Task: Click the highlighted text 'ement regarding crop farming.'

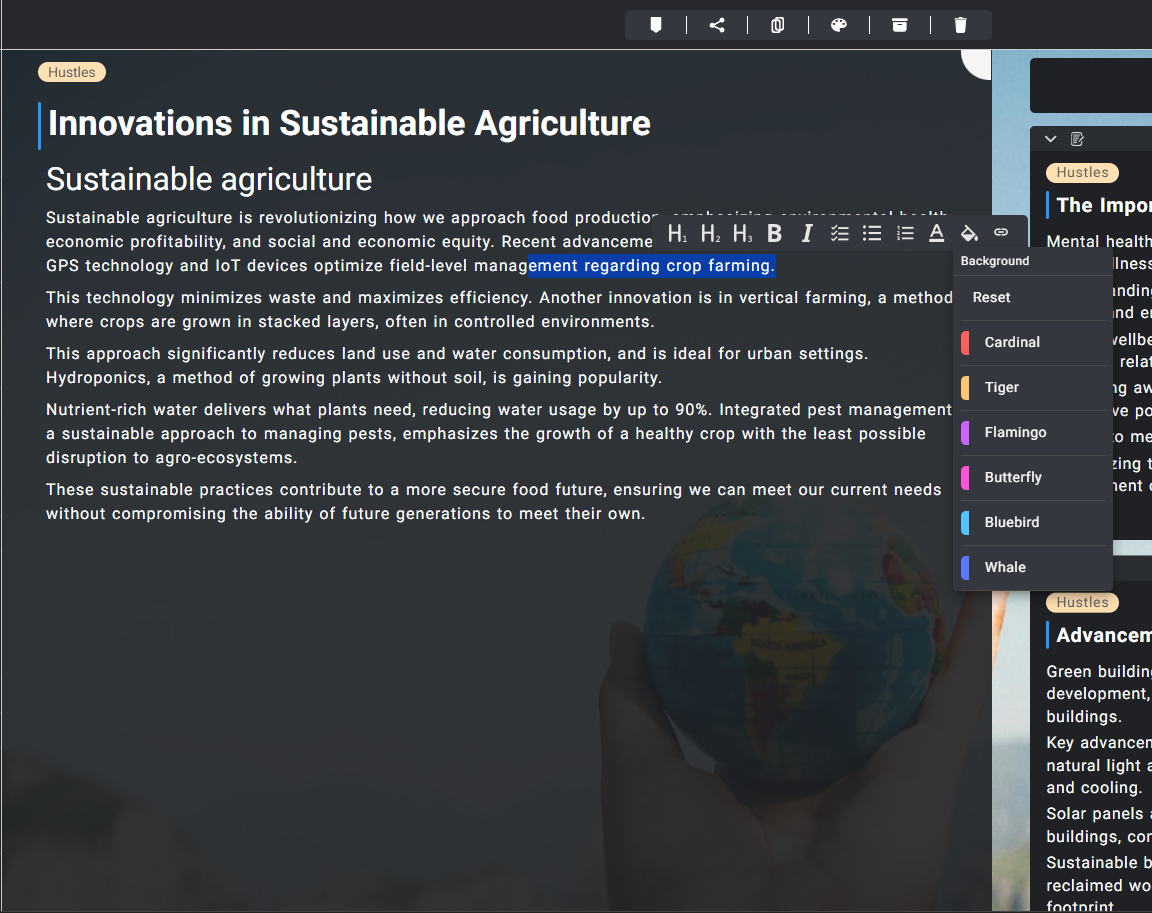Action: [x=652, y=265]
